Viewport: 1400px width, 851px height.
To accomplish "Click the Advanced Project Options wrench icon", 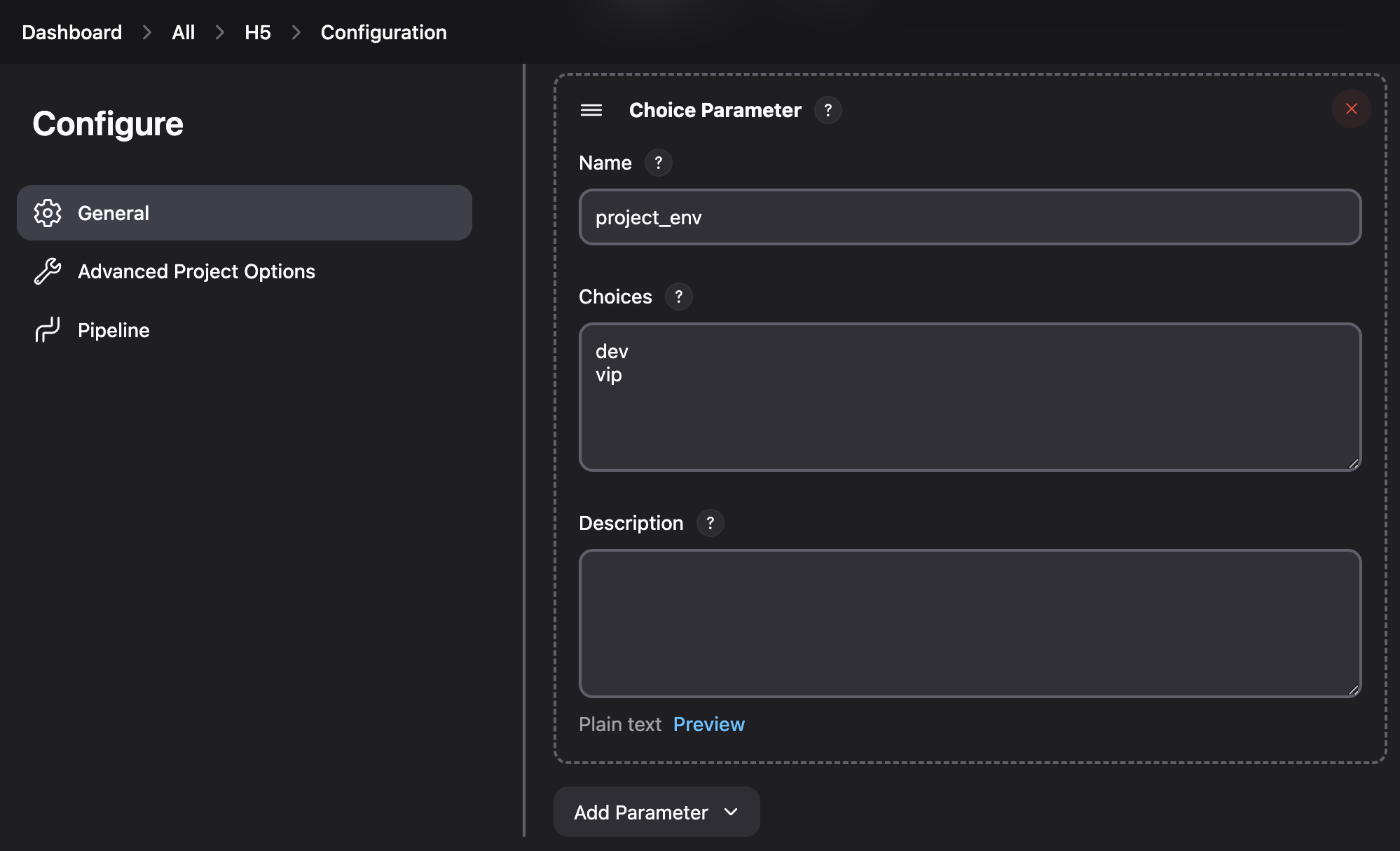I will click(x=48, y=271).
